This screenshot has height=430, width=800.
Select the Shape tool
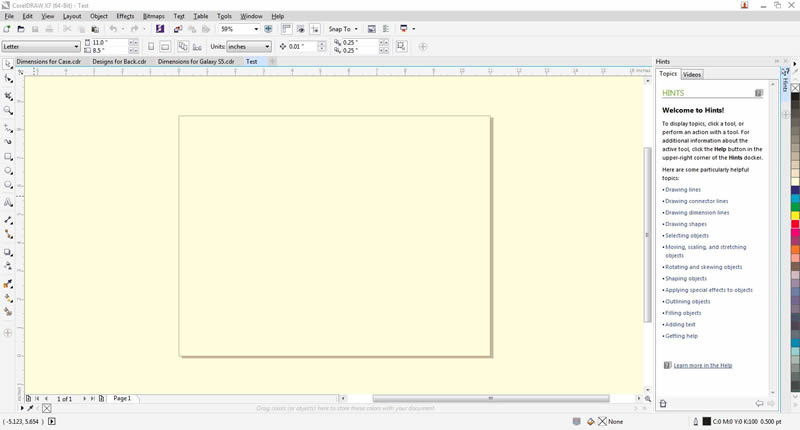pyautogui.click(x=8, y=79)
